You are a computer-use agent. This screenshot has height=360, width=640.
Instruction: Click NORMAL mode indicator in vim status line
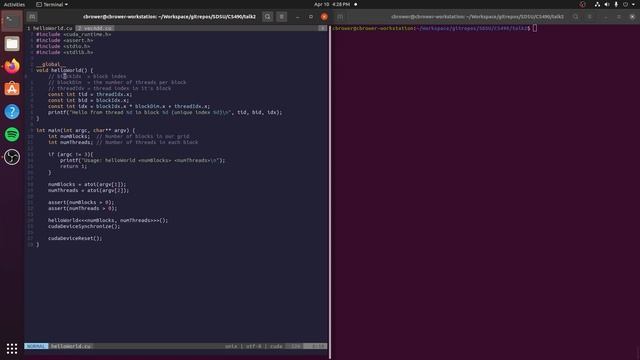pyautogui.click(x=36, y=346)
